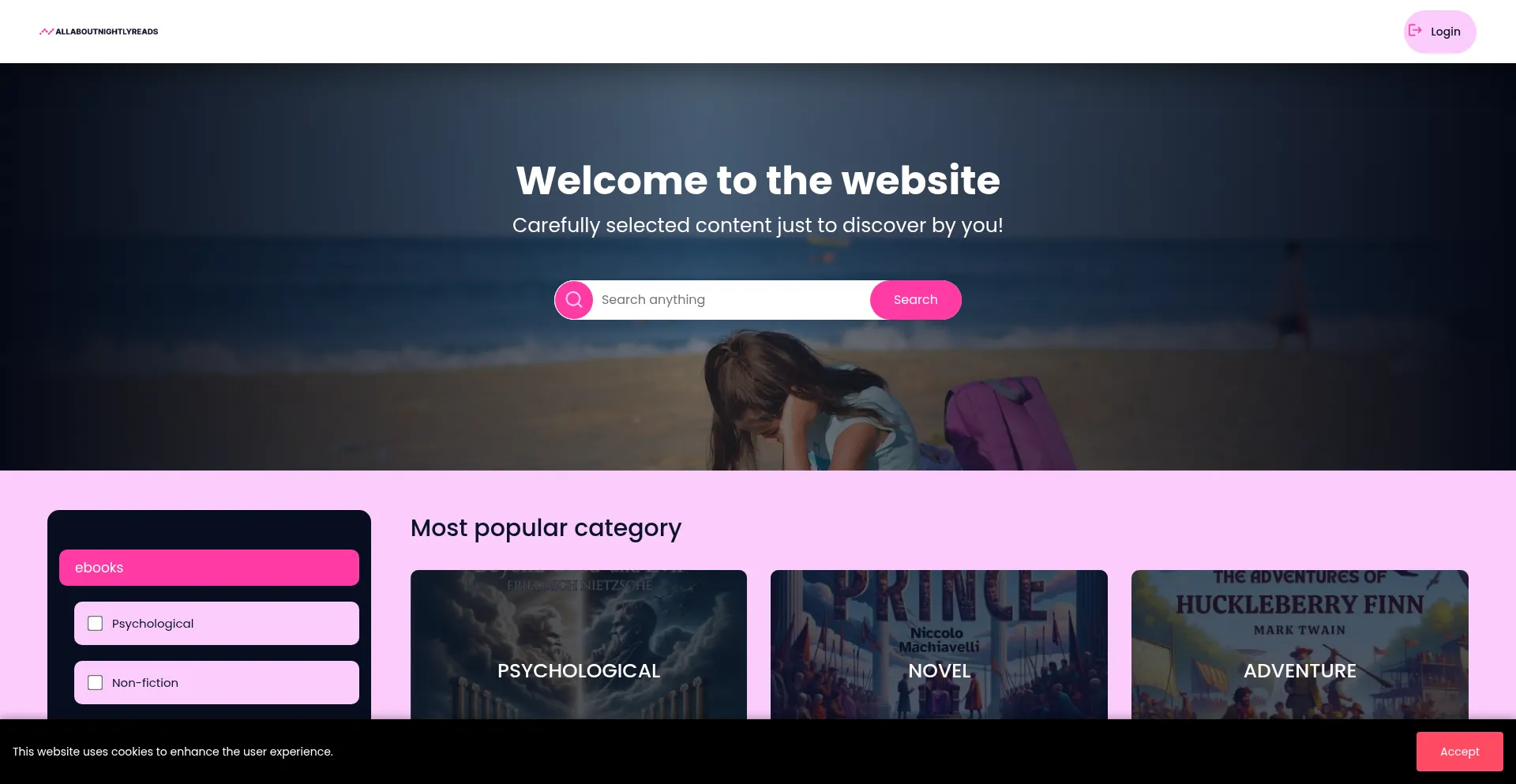The image size is (1516, 784).
Task: Click the pink zigzag logo icon
Action: 47,32
